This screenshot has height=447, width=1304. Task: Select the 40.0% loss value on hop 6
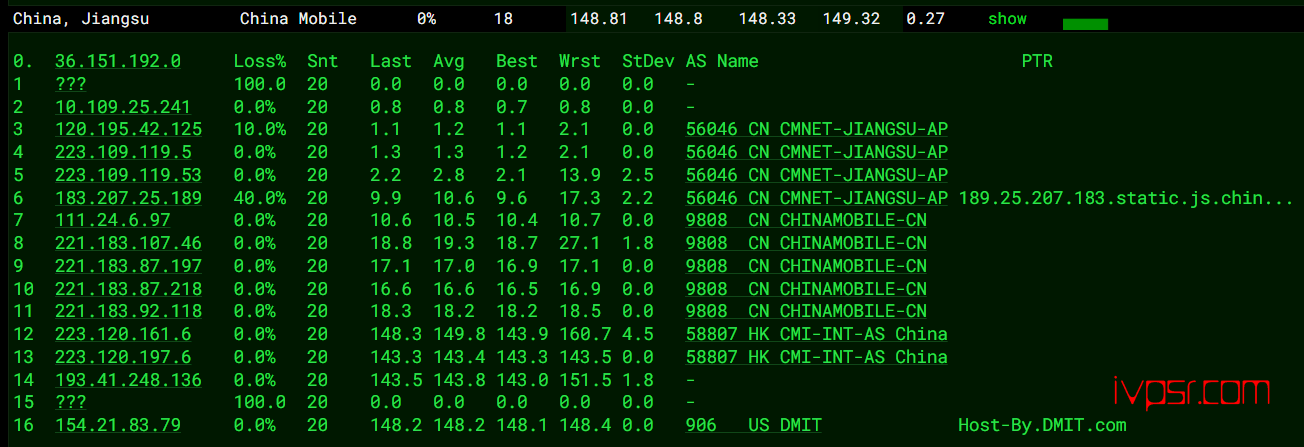click(260, 199)
